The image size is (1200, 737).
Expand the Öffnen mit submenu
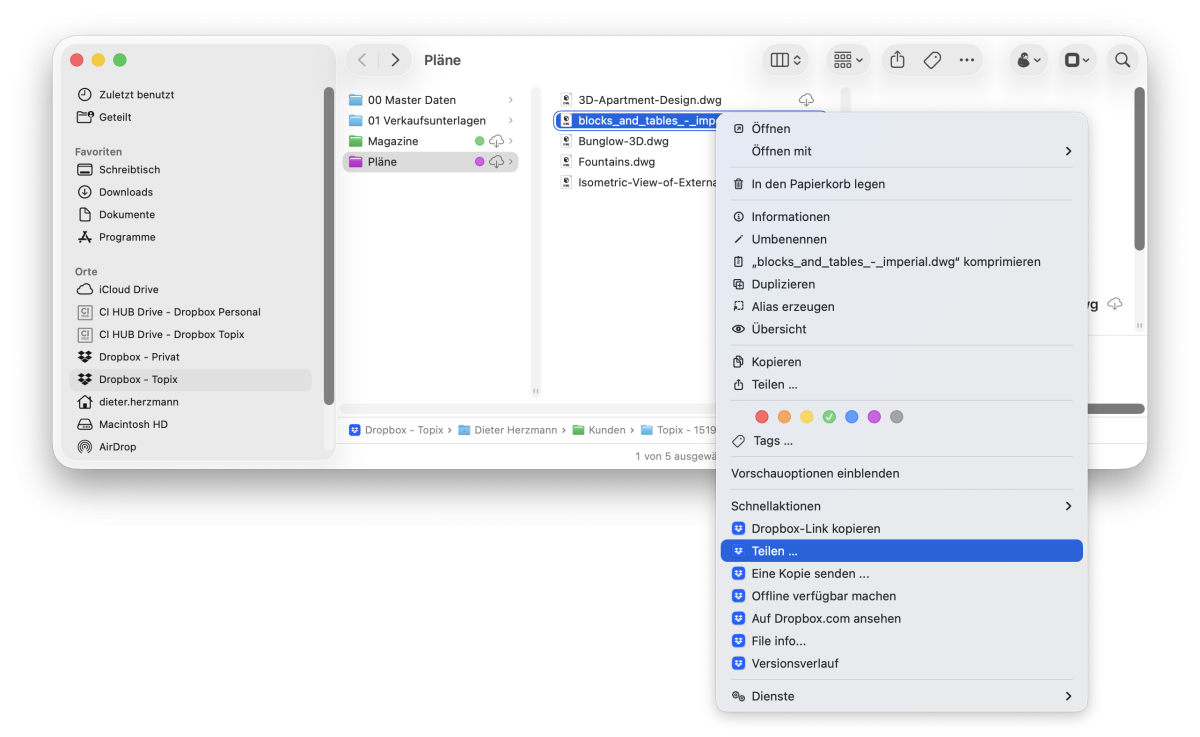[x=901, y=151]
